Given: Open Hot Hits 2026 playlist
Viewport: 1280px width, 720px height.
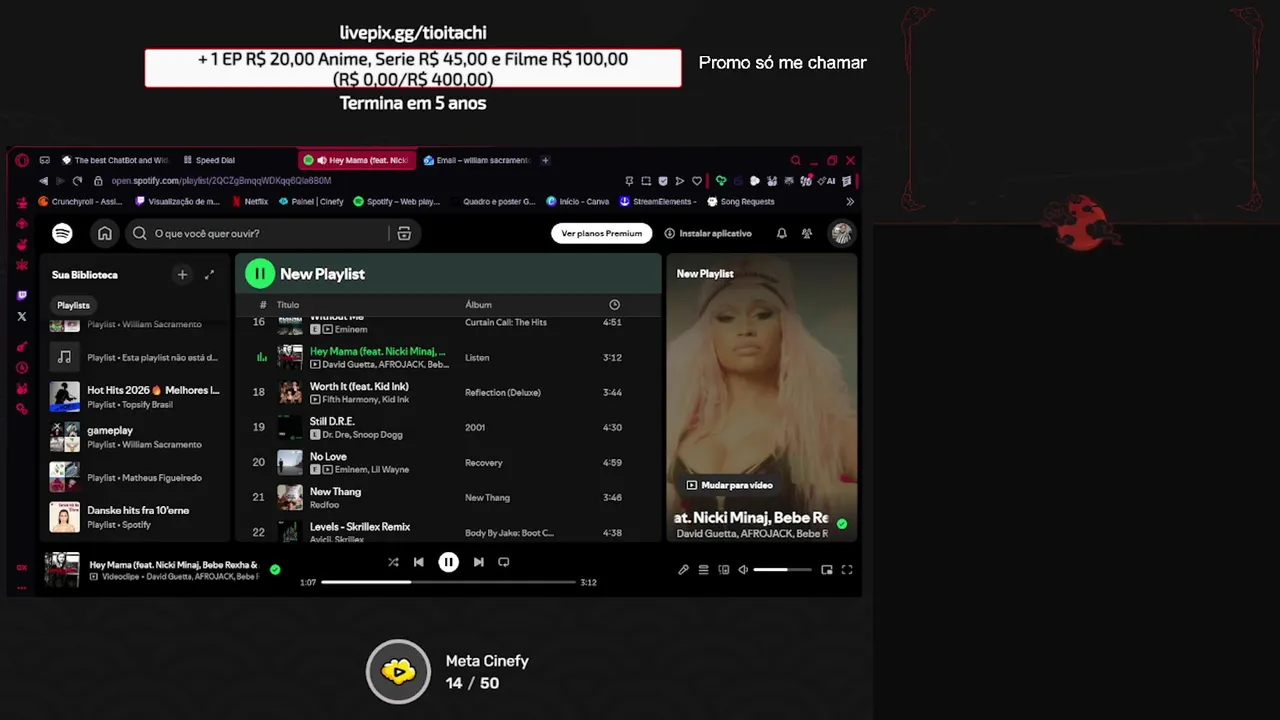Looking at the screenshot, I should tap(134, 397).
